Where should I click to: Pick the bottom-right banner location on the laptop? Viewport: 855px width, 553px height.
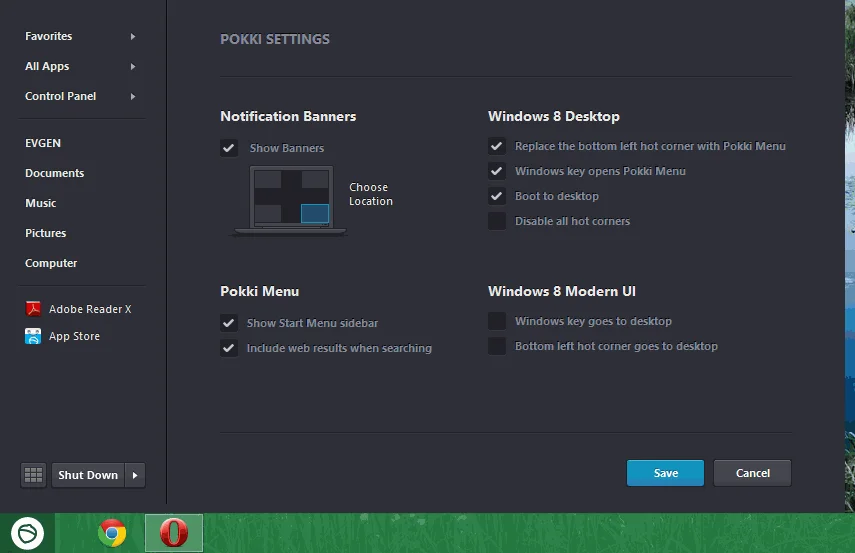tap(315, 213)
